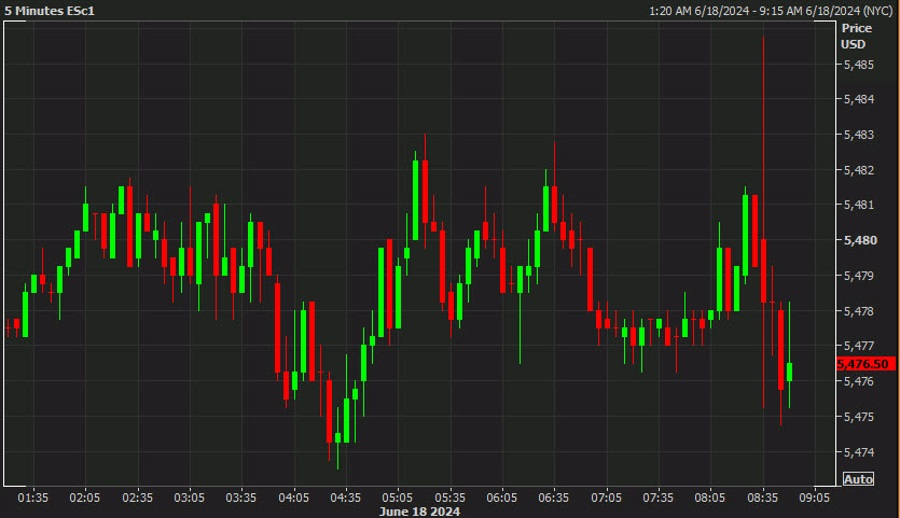This screenshot has width=900, height=518.
Task: Click the 'Price USD' axis label
Action: tap(856, 36)
